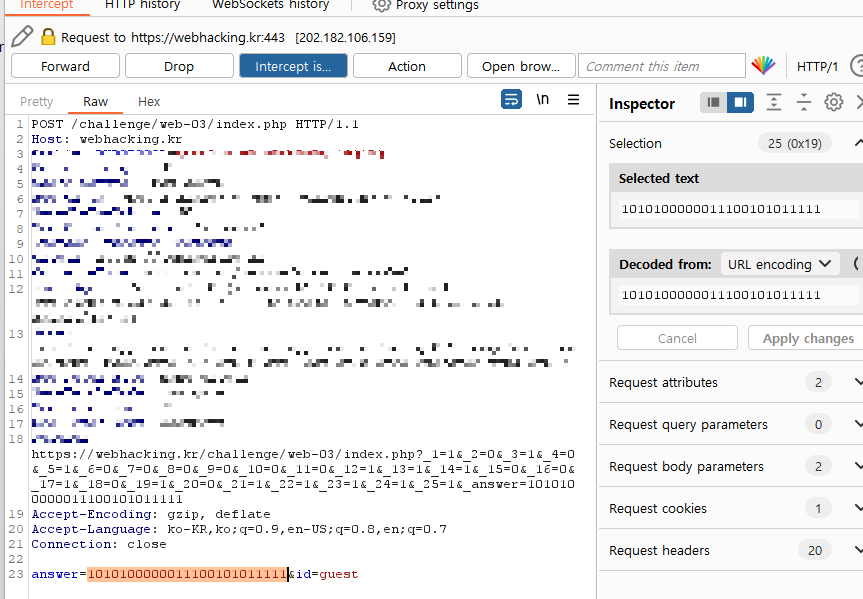Select the Raw view tab
The height and width of the screenshot is (599, 863).
pyautogui.click(x=95, y=102)
